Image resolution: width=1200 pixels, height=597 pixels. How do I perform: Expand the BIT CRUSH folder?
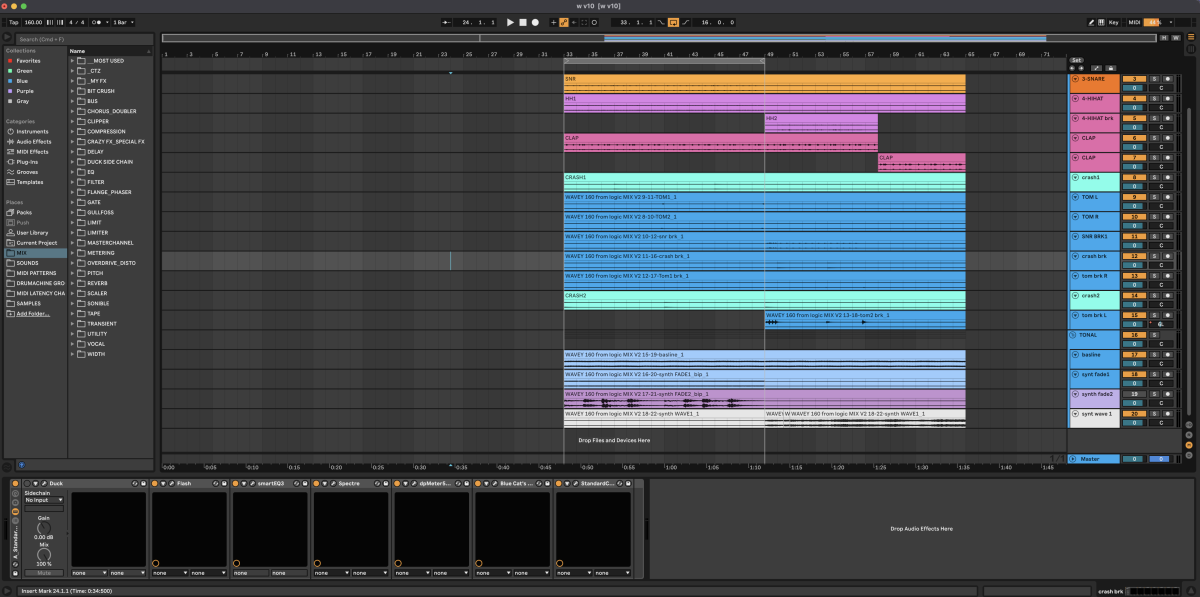[x=73, y=91]
